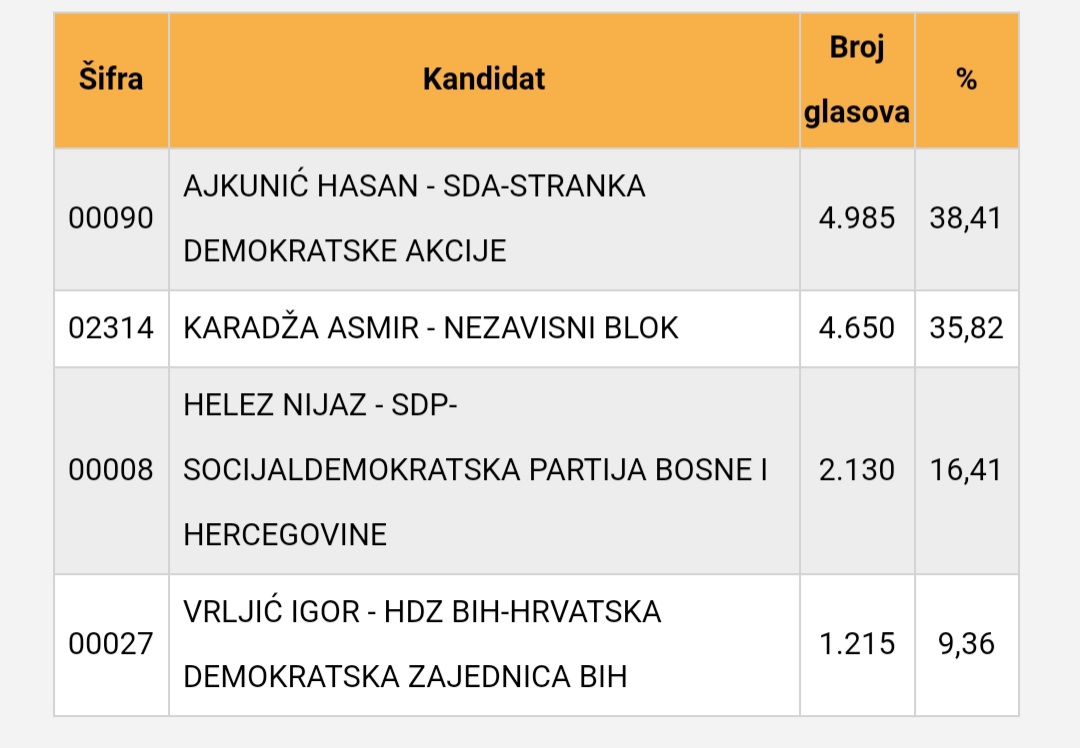Click the 9,36 percentage cell
The height and width of the screenshot is (748, 1080).
[x=966, y=644]
